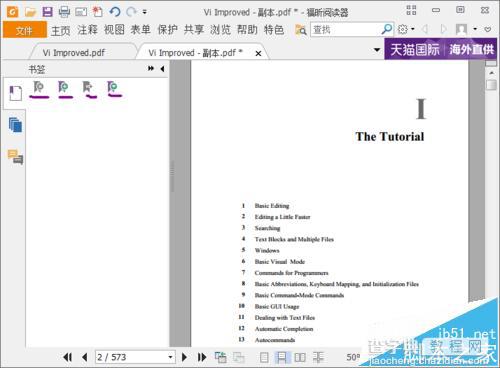Click the page number field 2 / 573
The image size is (500, 368).
coord(132,357)
